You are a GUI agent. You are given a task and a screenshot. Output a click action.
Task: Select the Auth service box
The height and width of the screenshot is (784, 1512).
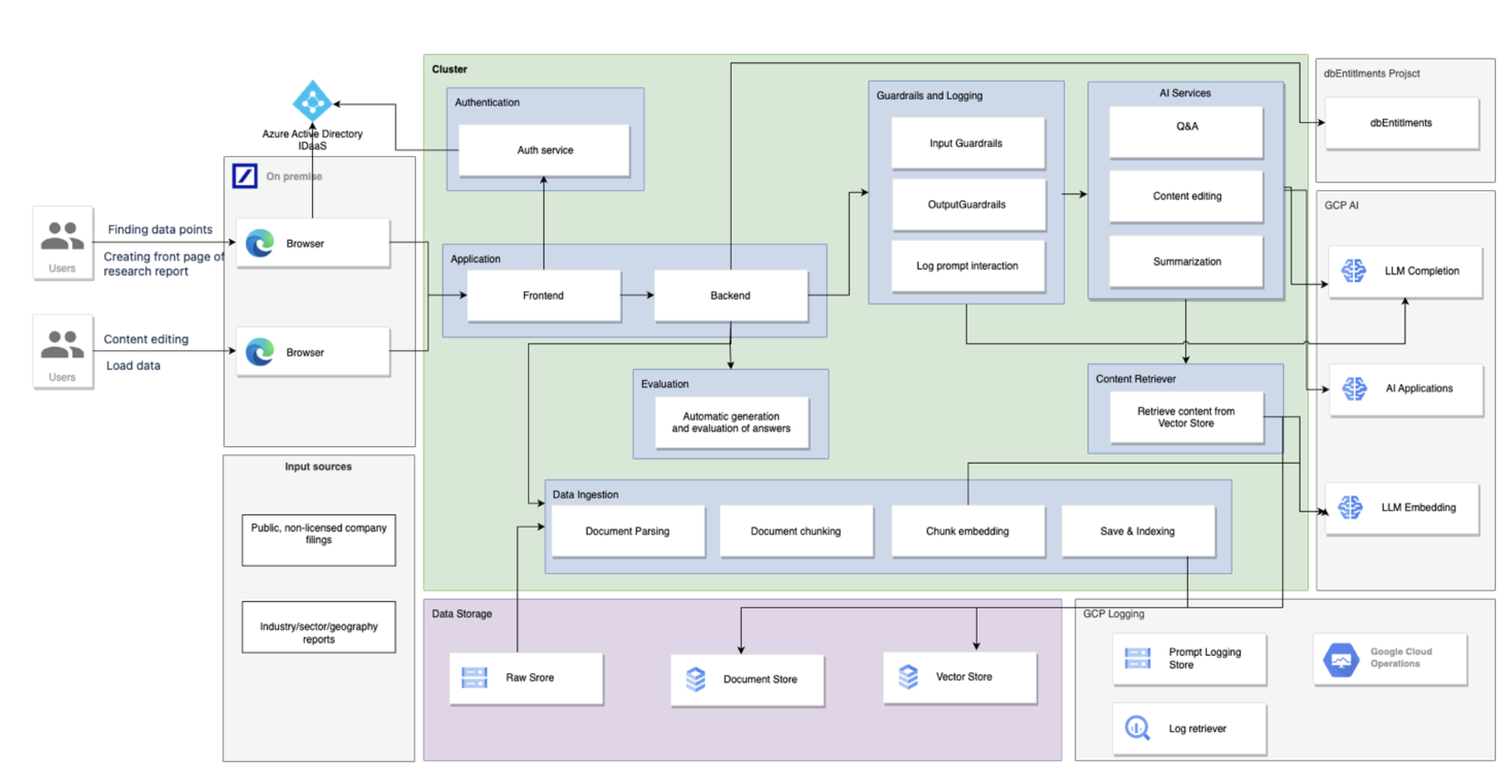click(x=544, y=150)
